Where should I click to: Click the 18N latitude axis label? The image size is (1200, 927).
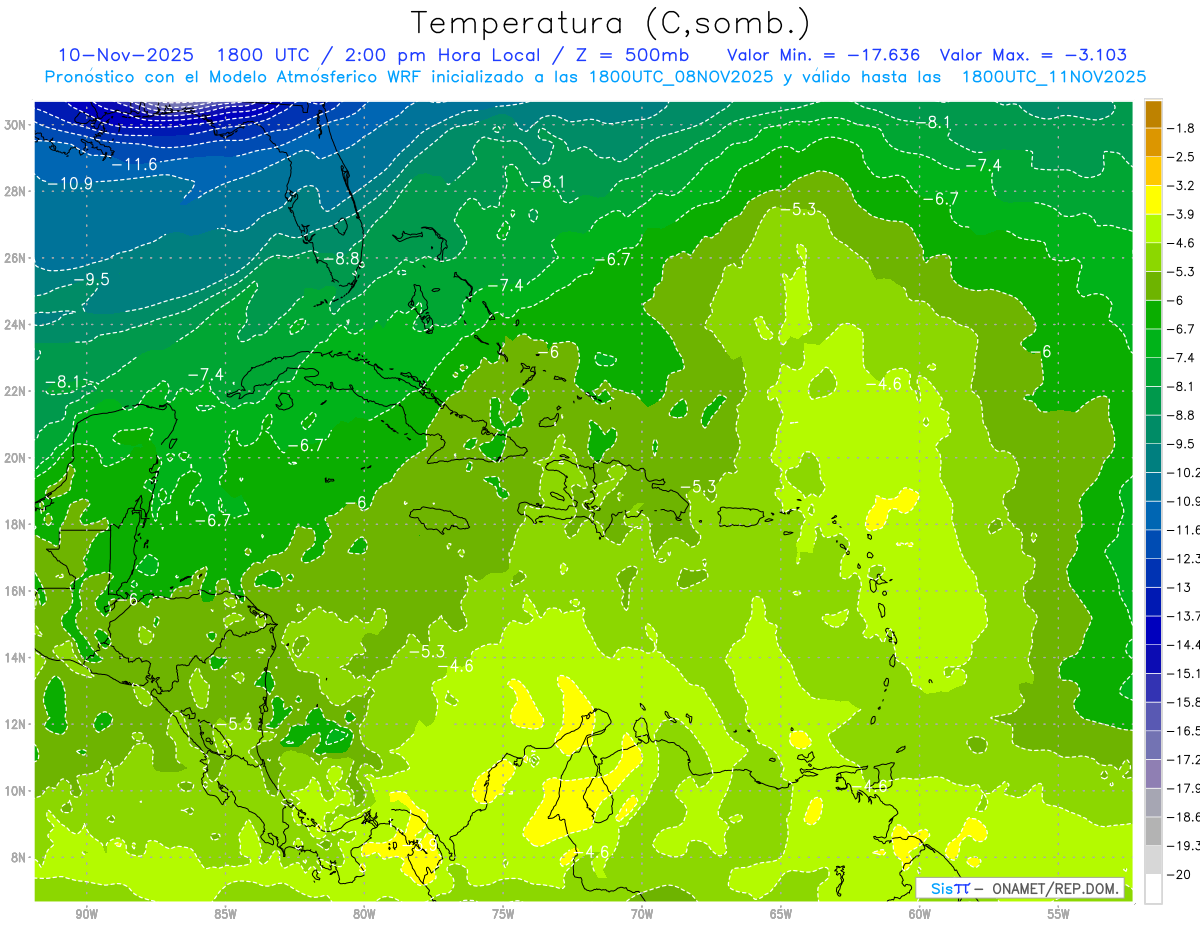[15, 525]
